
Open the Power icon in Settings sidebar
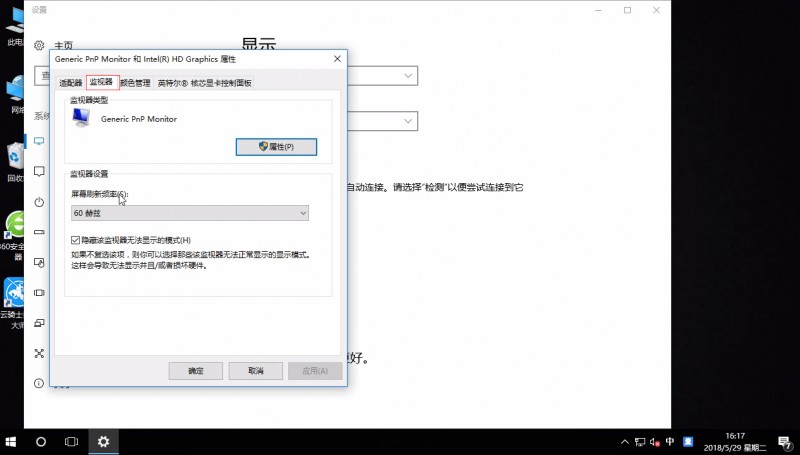click(39, 202)
